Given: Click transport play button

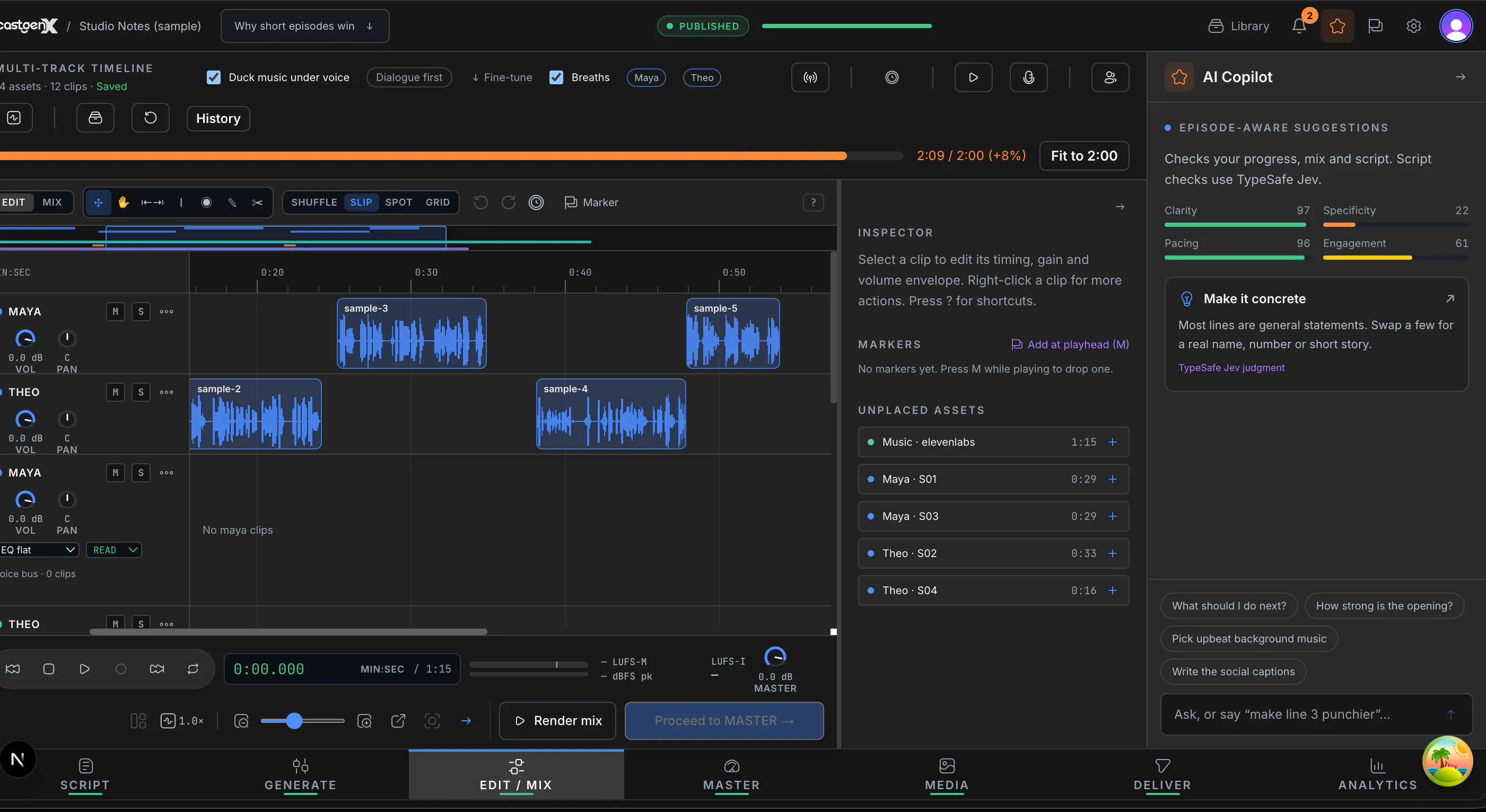Looking at the screenshot, I should pyautogui.click(x=84, y=669).
